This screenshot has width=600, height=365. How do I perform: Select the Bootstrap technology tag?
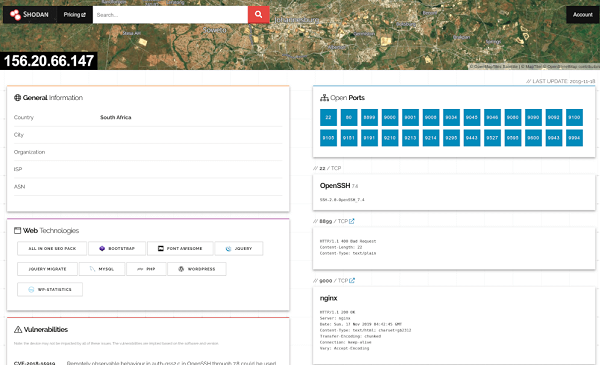117,248
